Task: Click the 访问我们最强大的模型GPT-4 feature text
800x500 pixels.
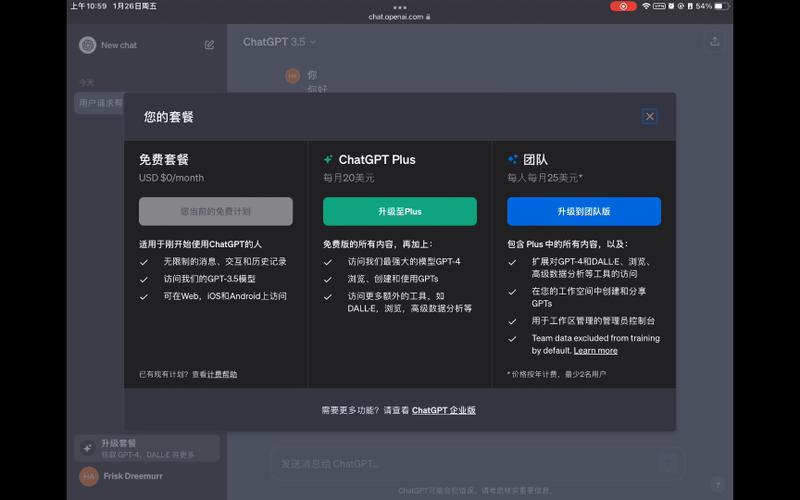Action: tap(404, 262)
